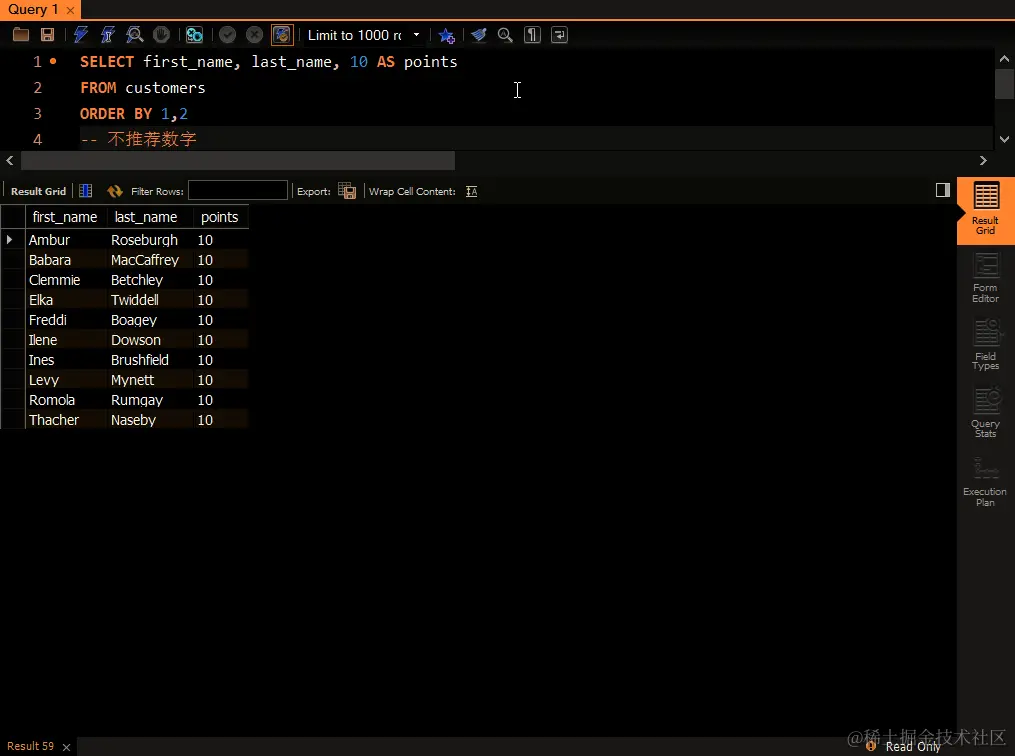Export recordset to file icon
Viewport: 1015px width, 756px height.
[x=347, y=191]
